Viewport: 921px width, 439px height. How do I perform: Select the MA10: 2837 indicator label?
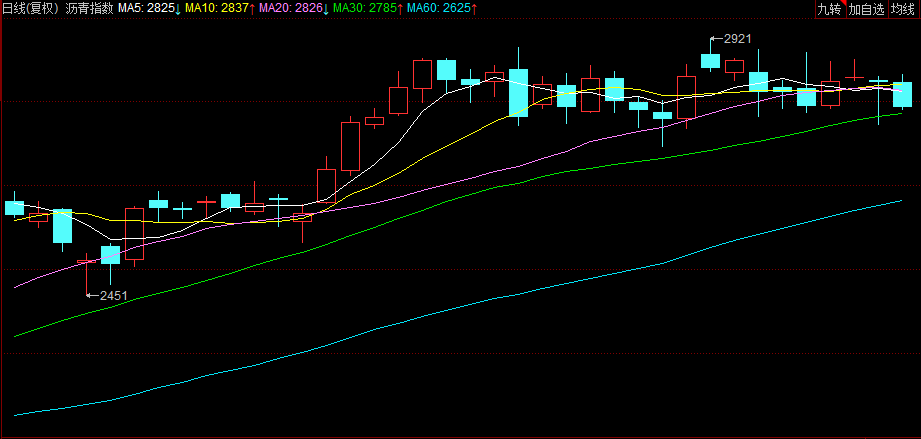coord(220,9)
